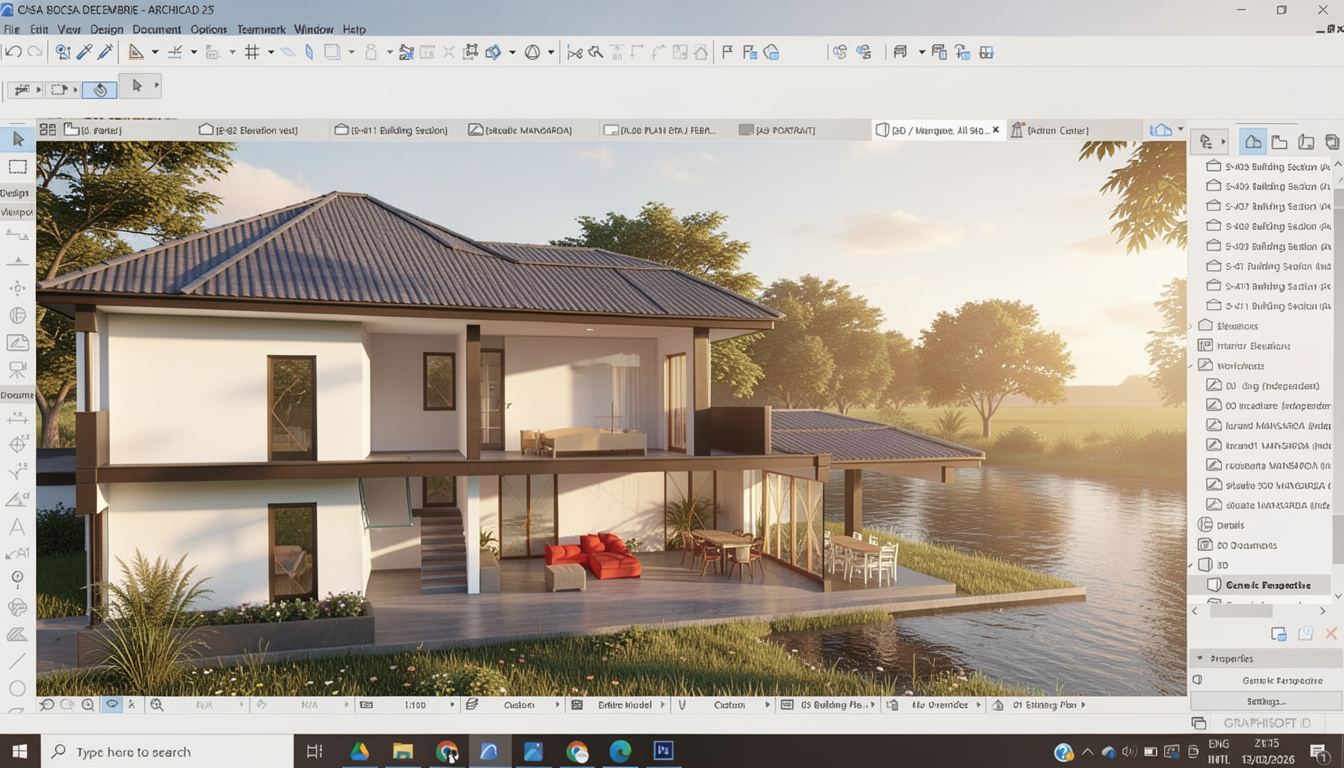Screen dimensions: 1344x768
Task: Open Photoshop from the Windows taskbar
Action: tap(663, 751)
